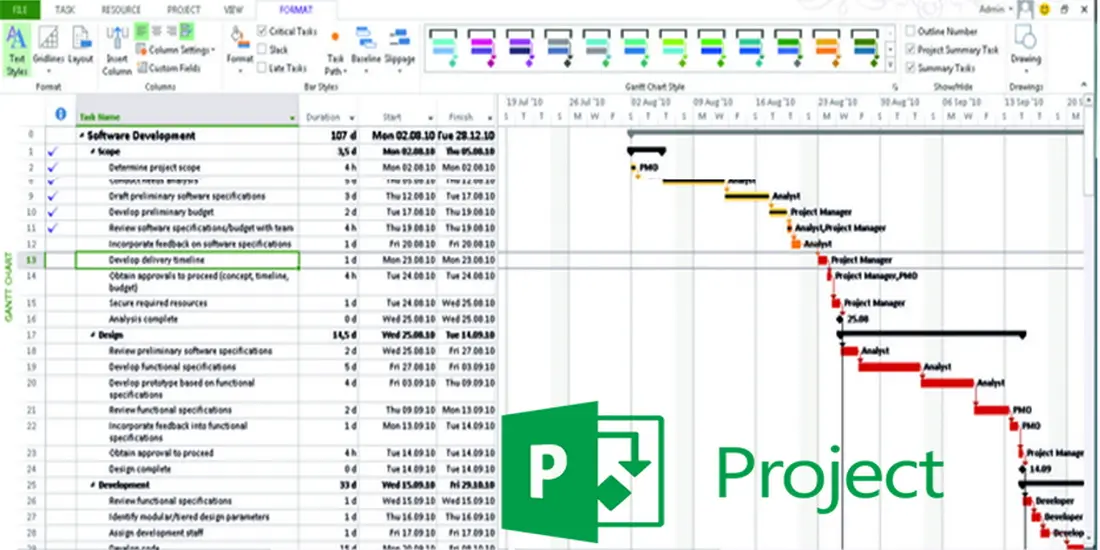
Task: Open the FILE tab
Action: click(20, 10)
